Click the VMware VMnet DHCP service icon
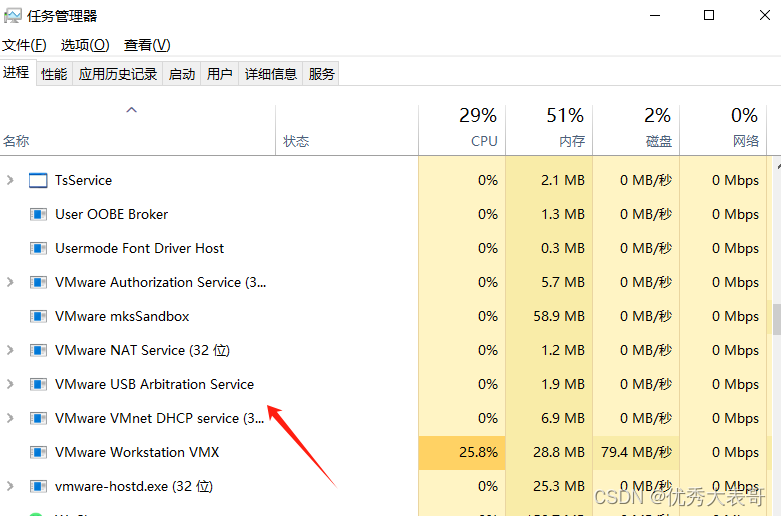The image size is (781, 516). pyautogui.click(x=38, y=418)
